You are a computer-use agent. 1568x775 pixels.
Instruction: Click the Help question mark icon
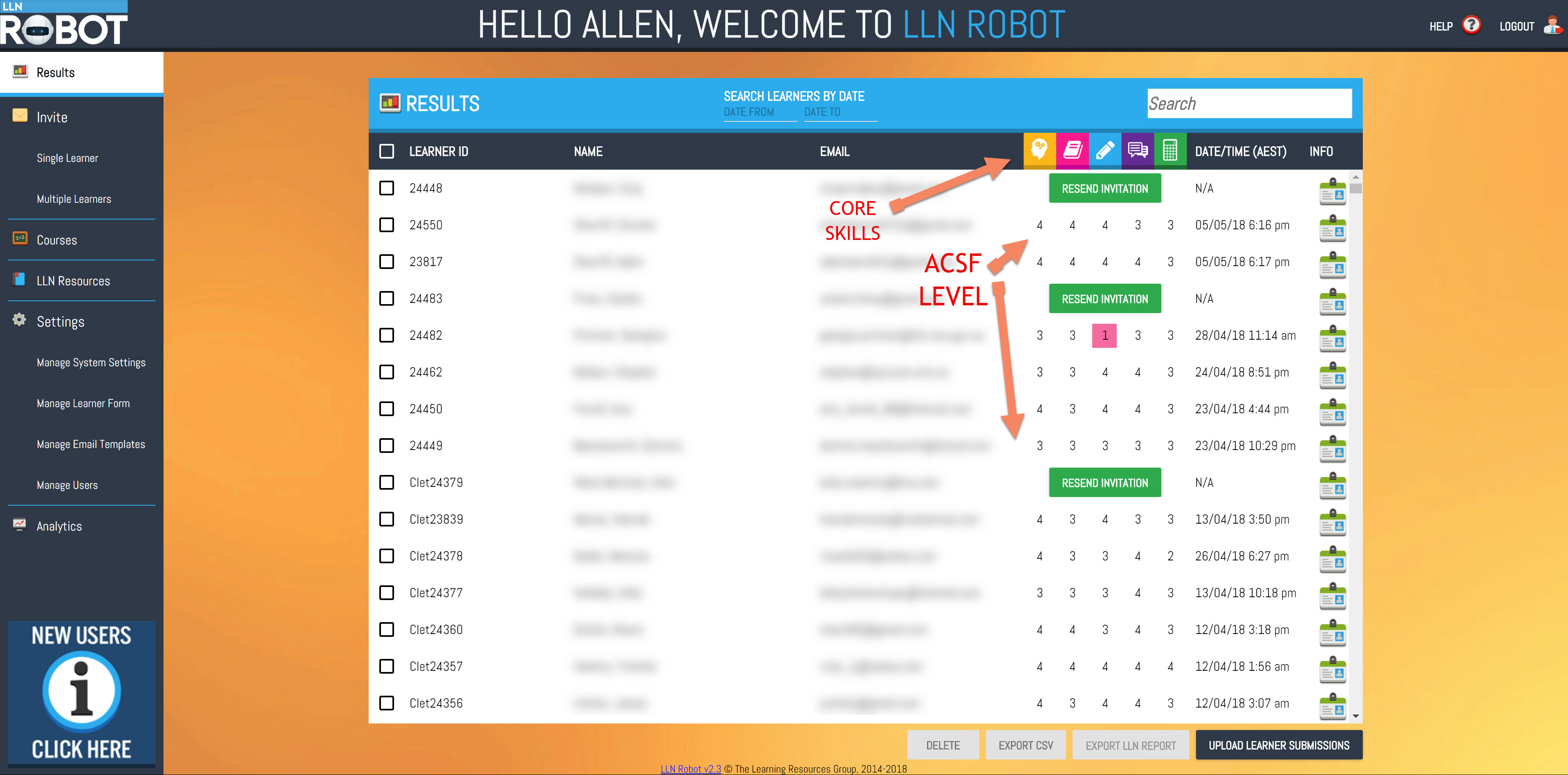click(x=1471, y=26)
